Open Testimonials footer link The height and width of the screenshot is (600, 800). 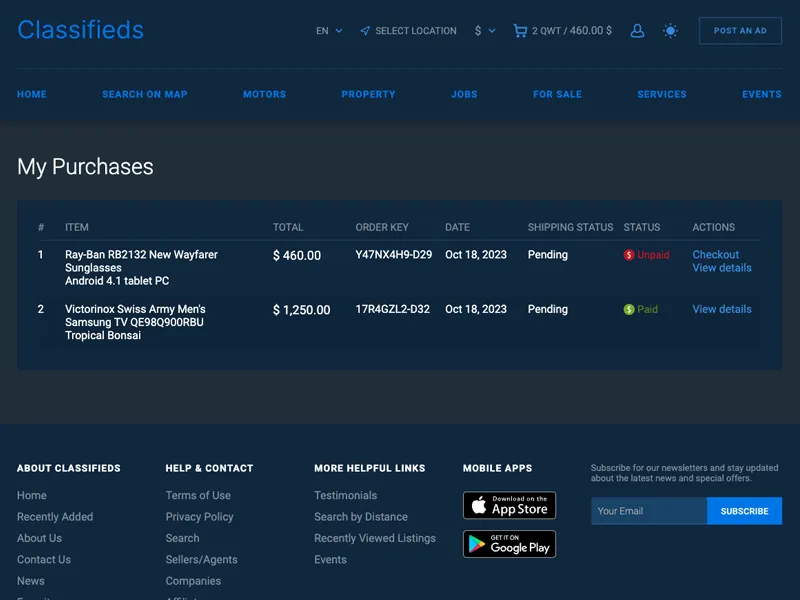(x=345, y=495)
